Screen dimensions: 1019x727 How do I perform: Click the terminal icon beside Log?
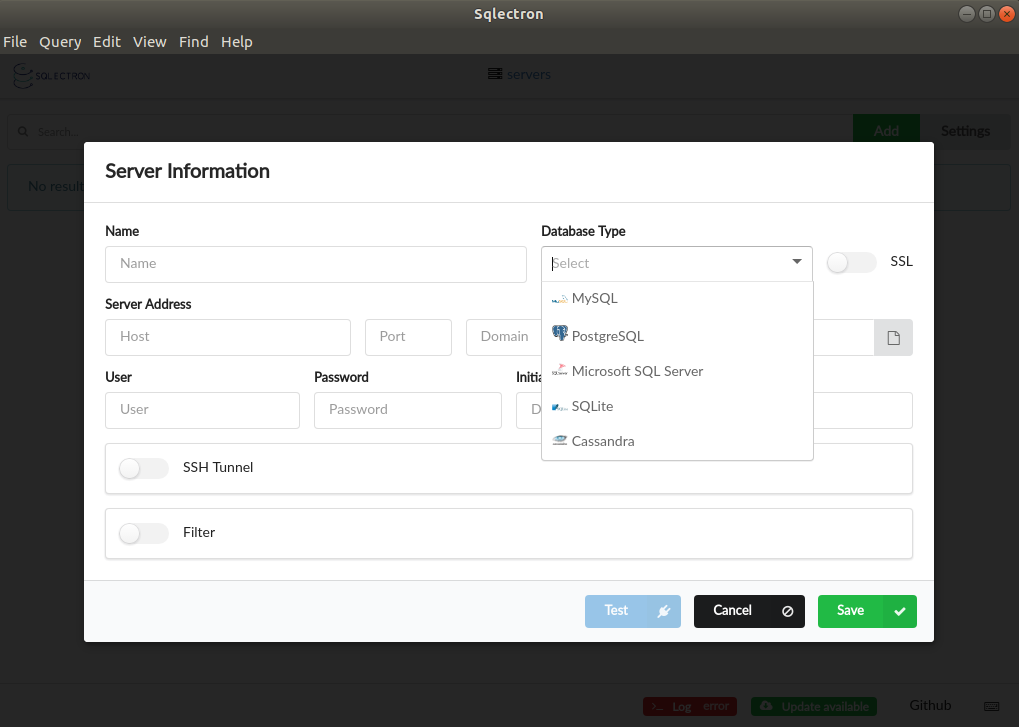657,706
